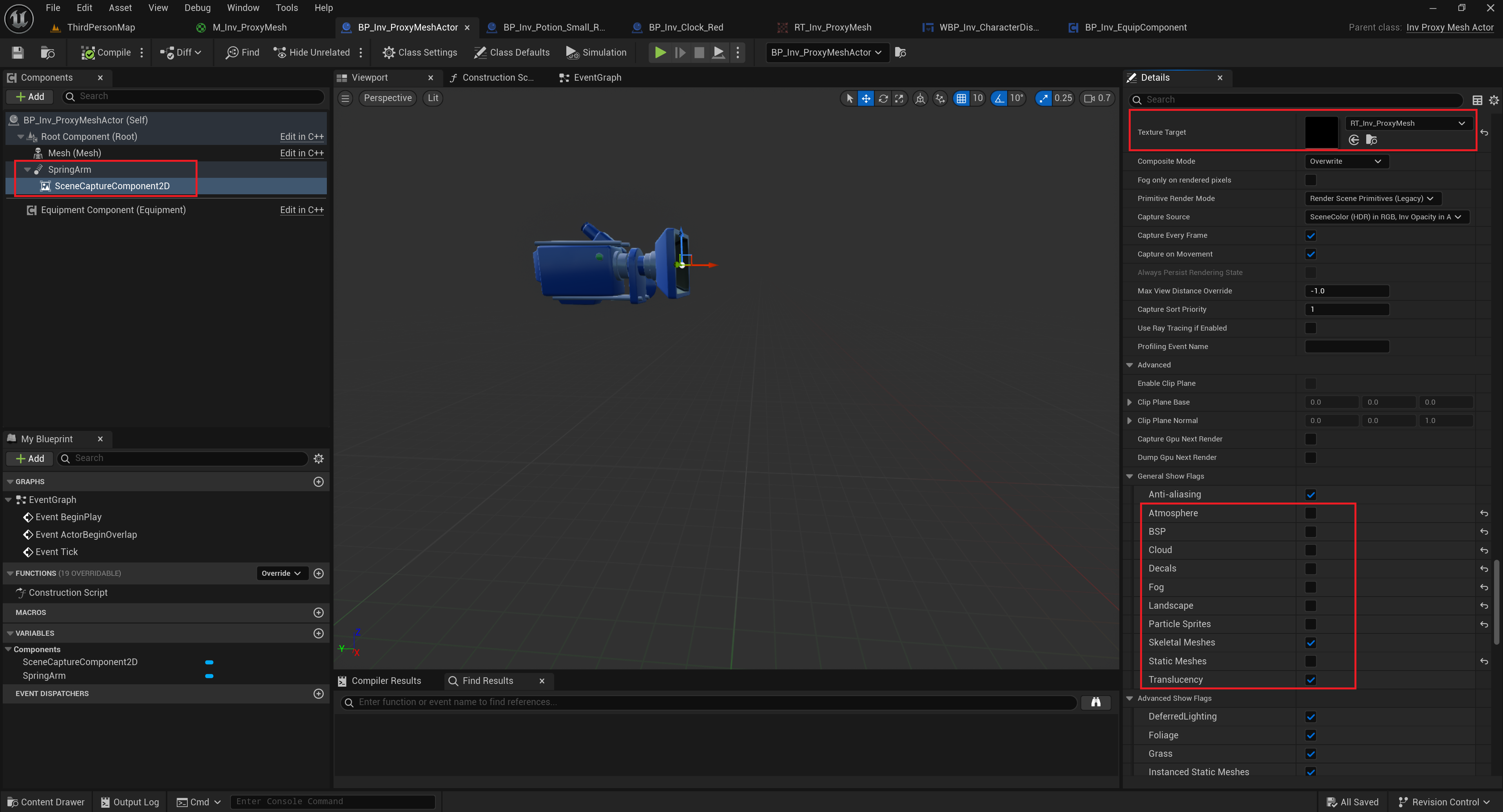This screenshot has height=812, width=1503.
Task: Collapse the General Show Flags section
Action: pos(1130,476)
